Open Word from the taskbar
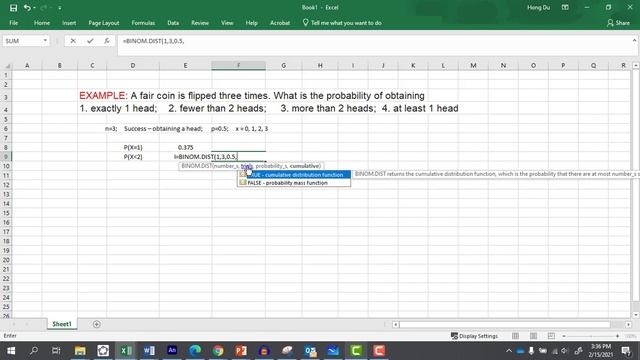The height and width of the screenshot is (360, 640). coord(149,351)
